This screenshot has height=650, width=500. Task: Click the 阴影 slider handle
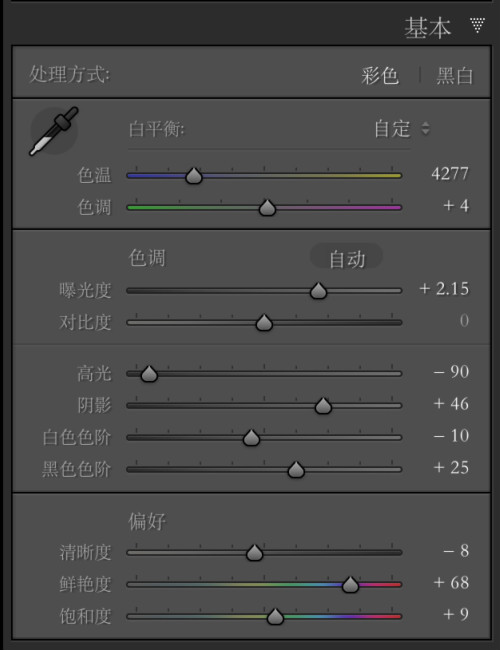click(323, 405)
